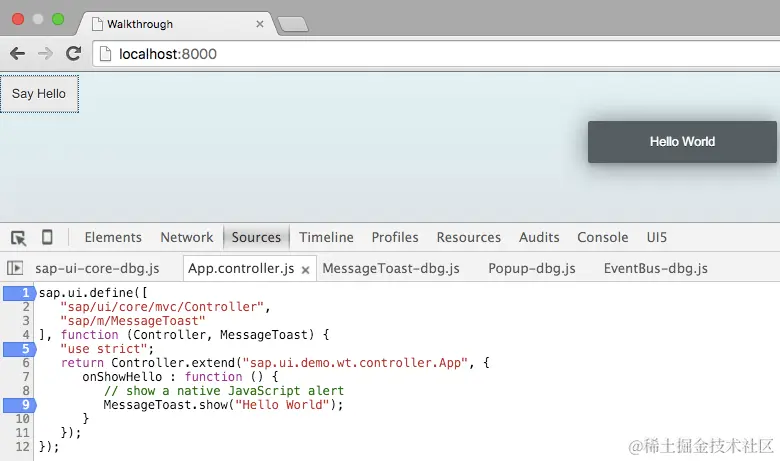The height and width of the screenshot is (461, 780).
Task: Click the native JavaScript alert comment
Action: pyautogui.click(x=223, y=391)
